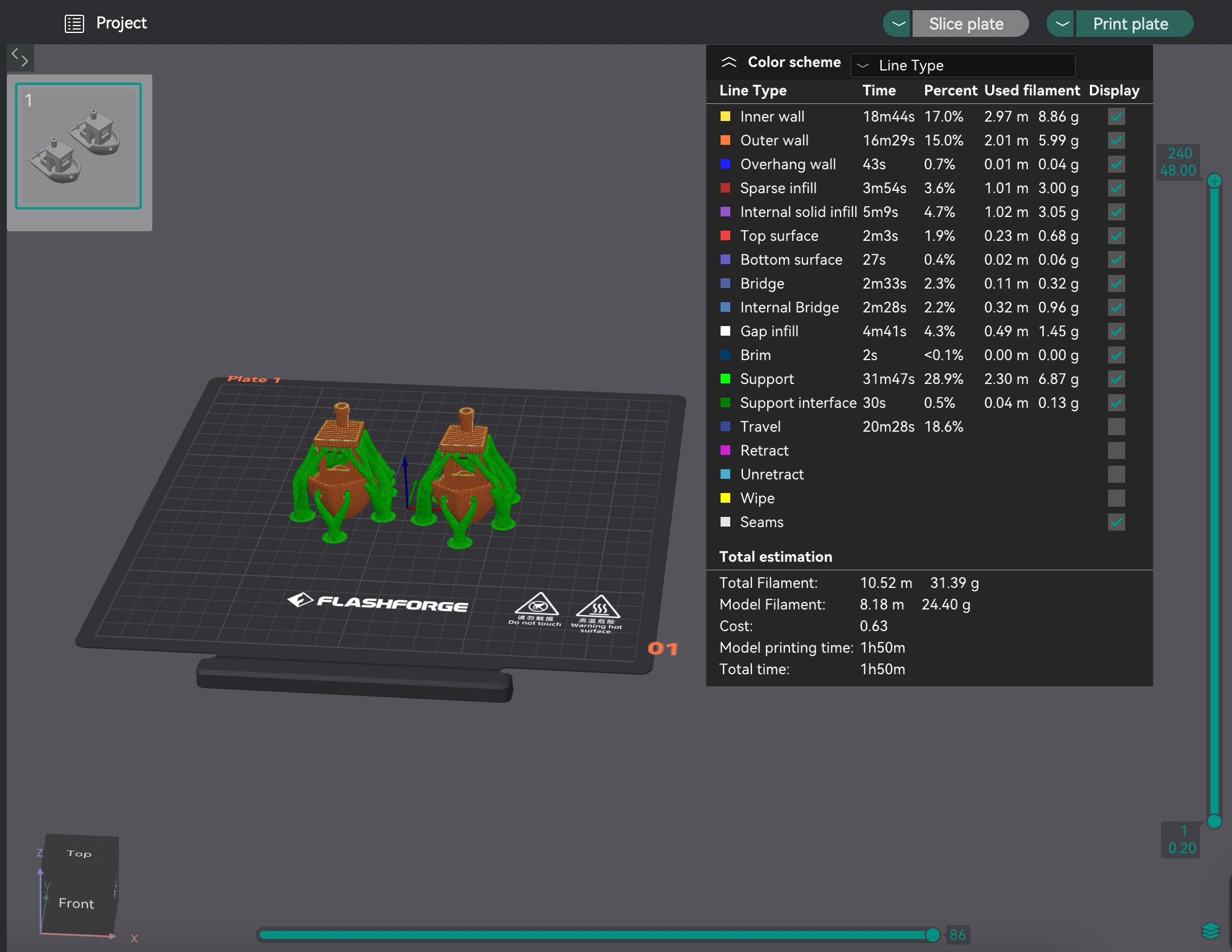Click the Bridge swatch
This screenshot has width=1232, height=952.
point(726,283)
